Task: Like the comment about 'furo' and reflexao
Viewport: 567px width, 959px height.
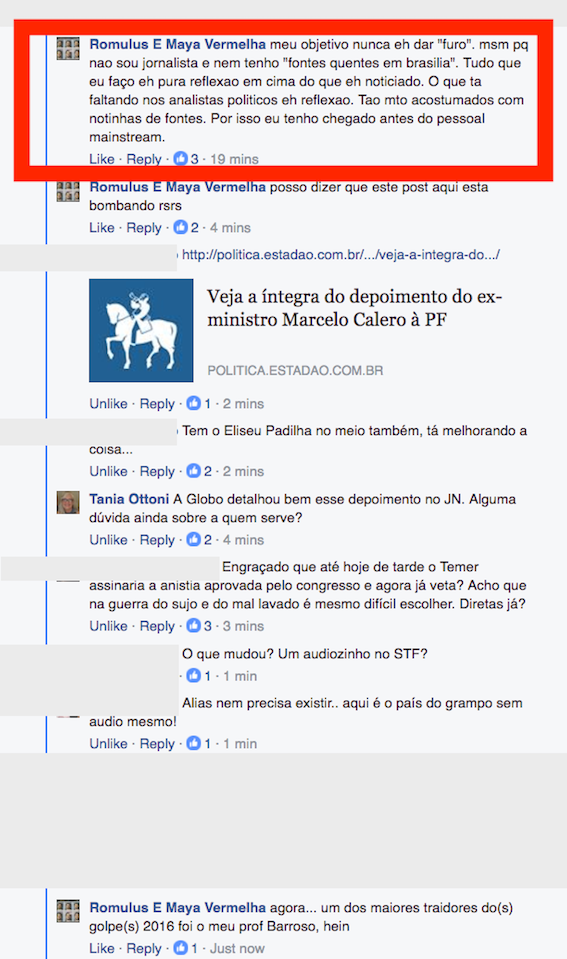Action: pyautogui.click(x=102, y=159)
